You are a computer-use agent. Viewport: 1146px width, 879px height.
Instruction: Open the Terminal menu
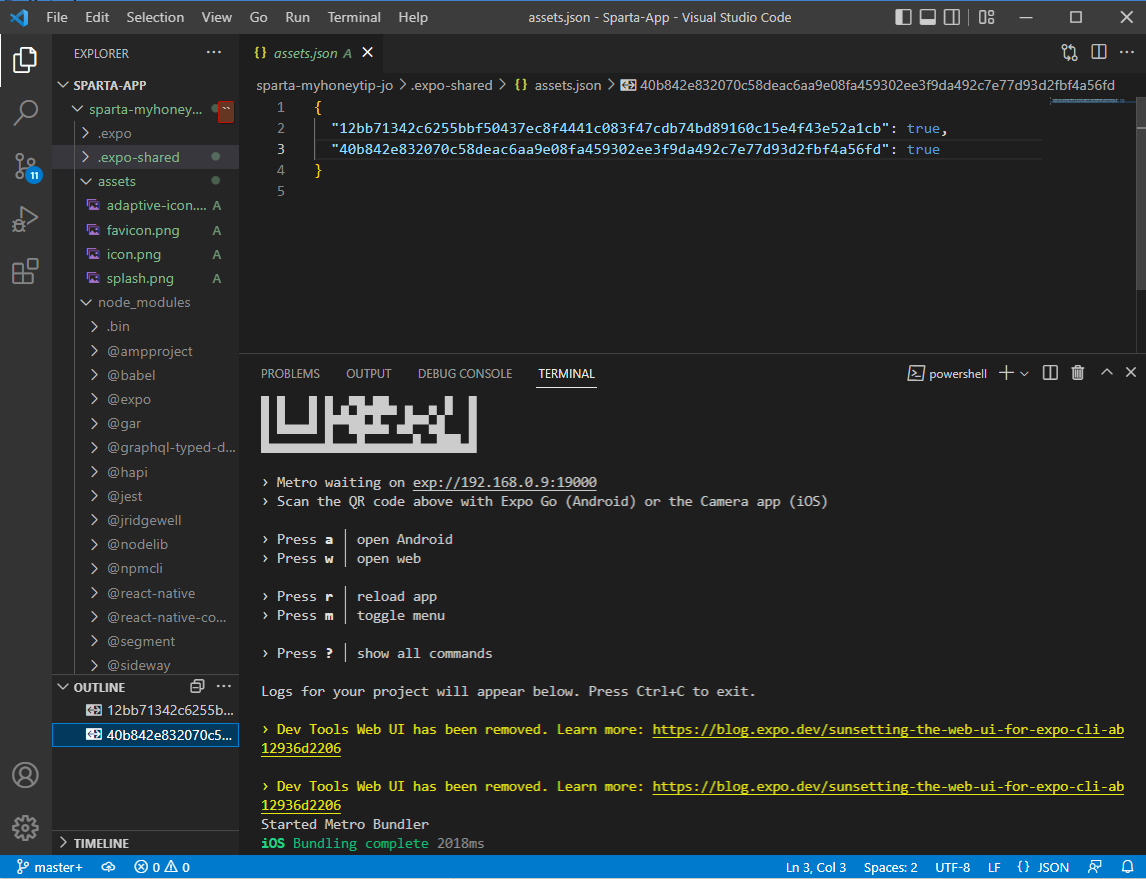coord(354,17)
